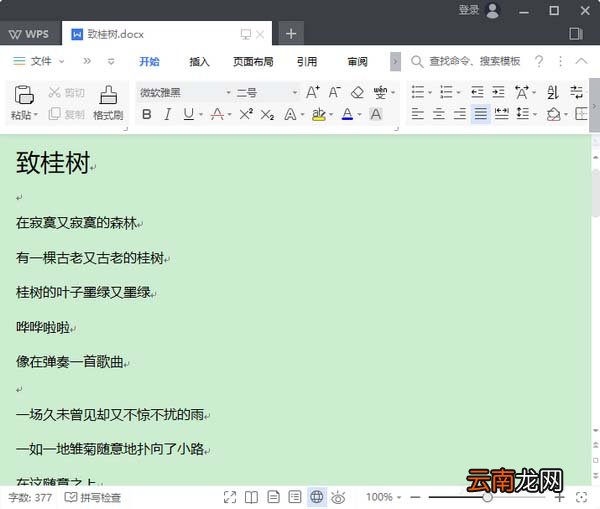Fit page zoom icon at bottom right
The width and height of the screenshot is (600, 509).
coord(581,497)
